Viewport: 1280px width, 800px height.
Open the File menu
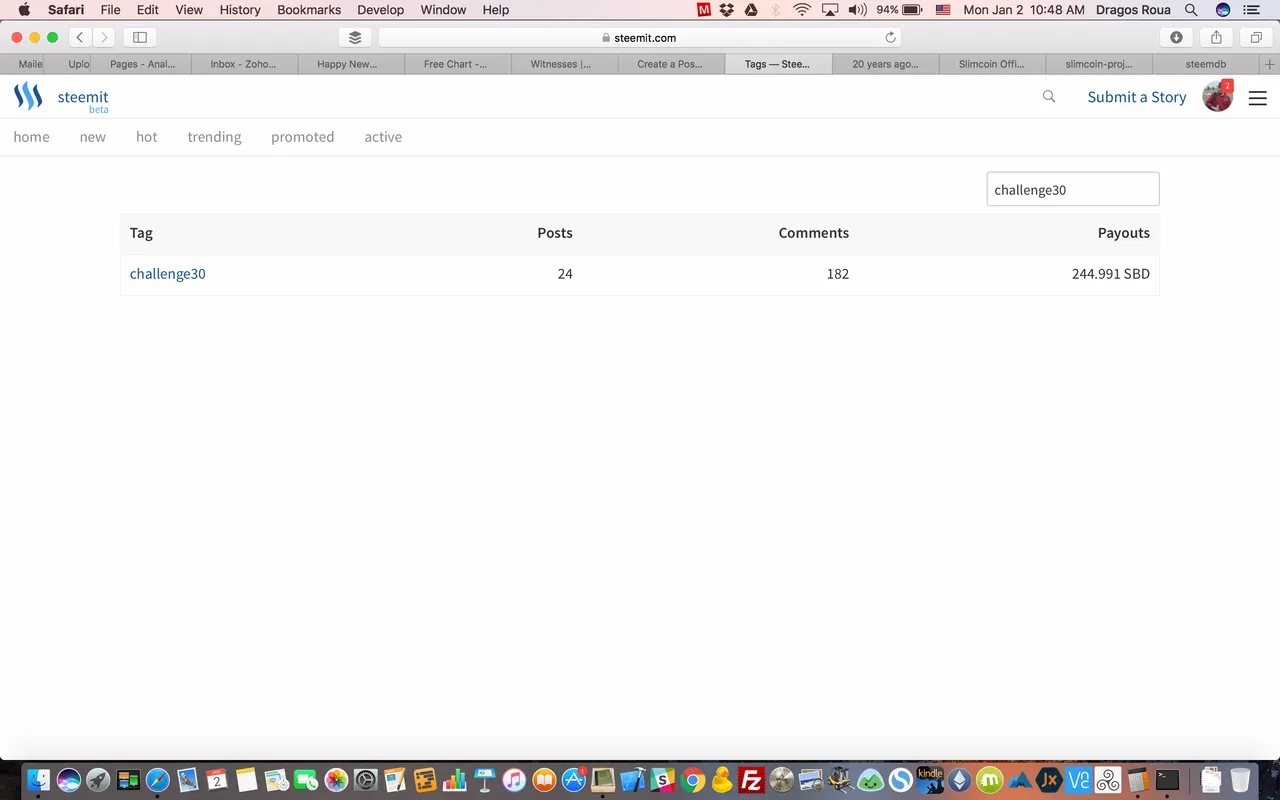(110, 10)
